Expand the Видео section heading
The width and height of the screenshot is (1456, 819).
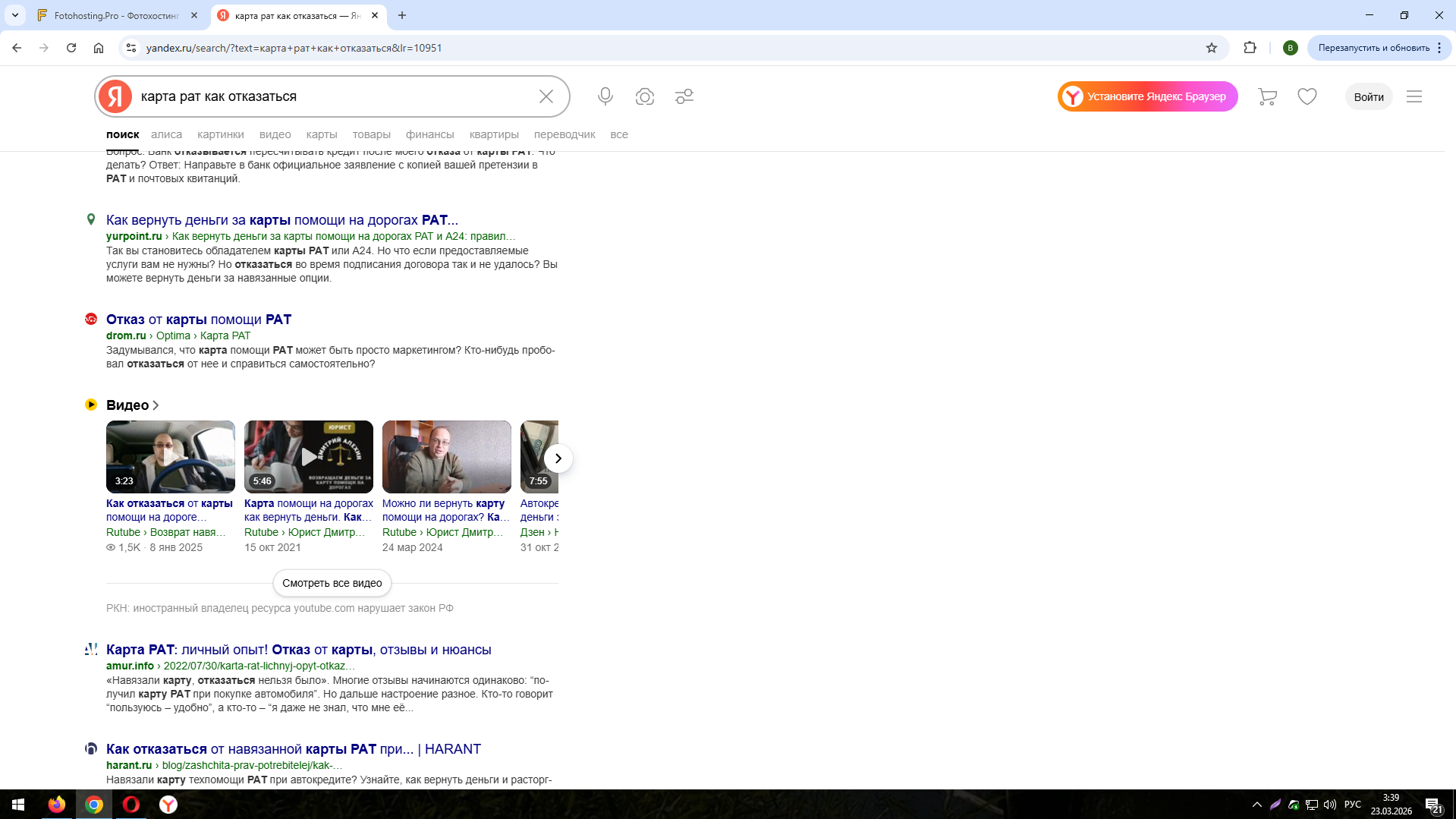[133, 405]
